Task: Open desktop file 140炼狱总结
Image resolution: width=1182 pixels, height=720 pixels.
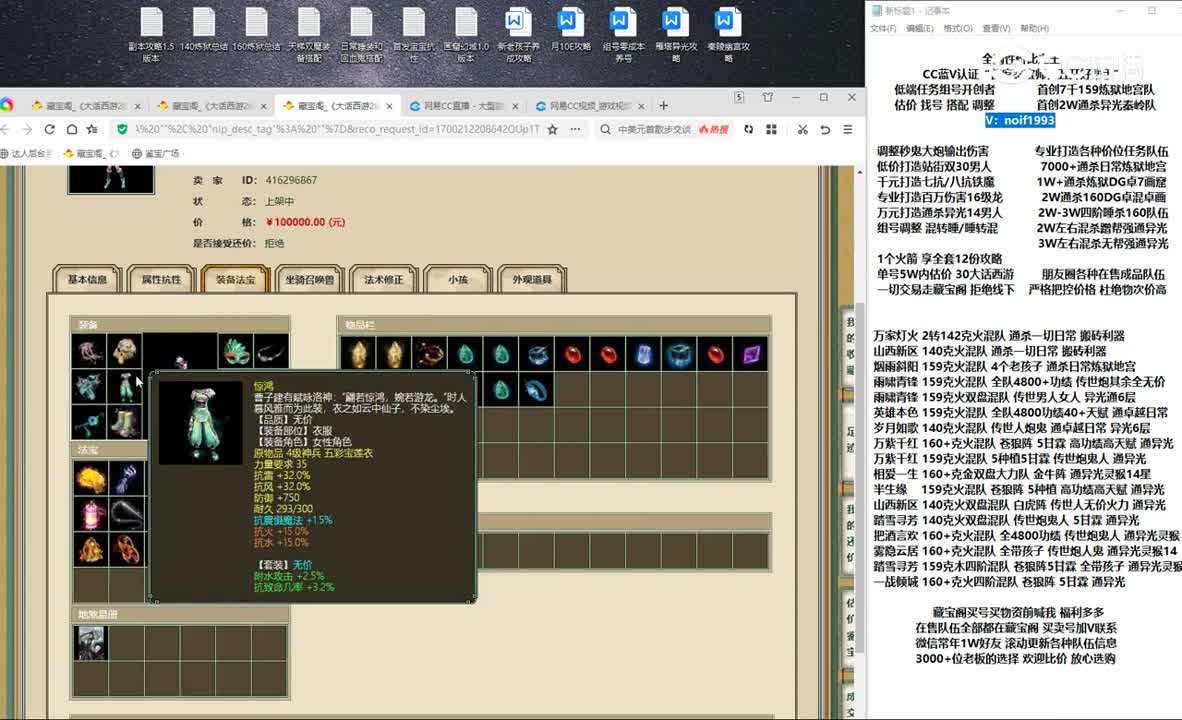Action: tap(204, 30)
